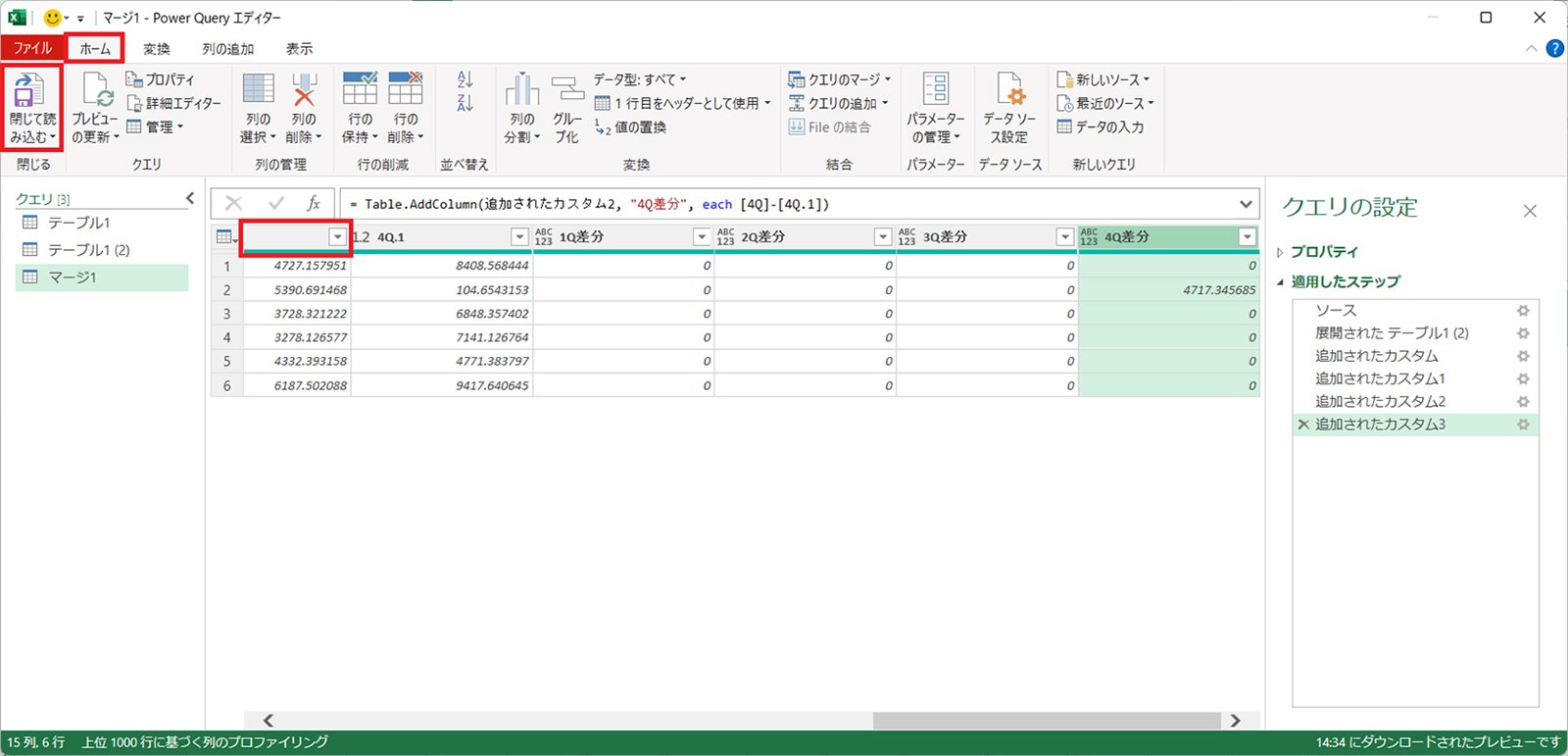Click the Close & Load (閉じて読み込む) icon
The height and width of the screenshot is (756, 1568).
[27, 91]
